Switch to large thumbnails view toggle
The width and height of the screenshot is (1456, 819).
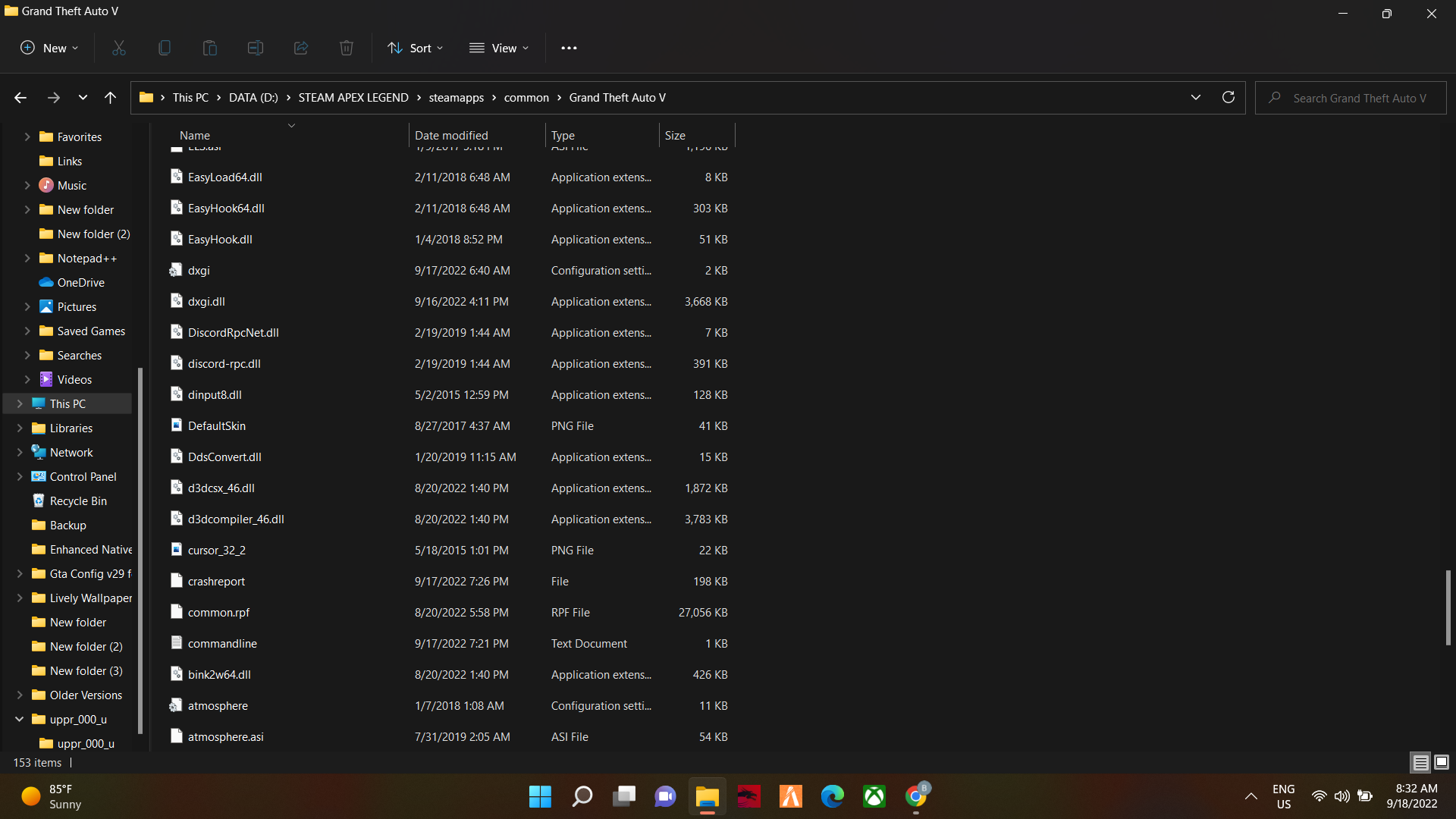1442,762
